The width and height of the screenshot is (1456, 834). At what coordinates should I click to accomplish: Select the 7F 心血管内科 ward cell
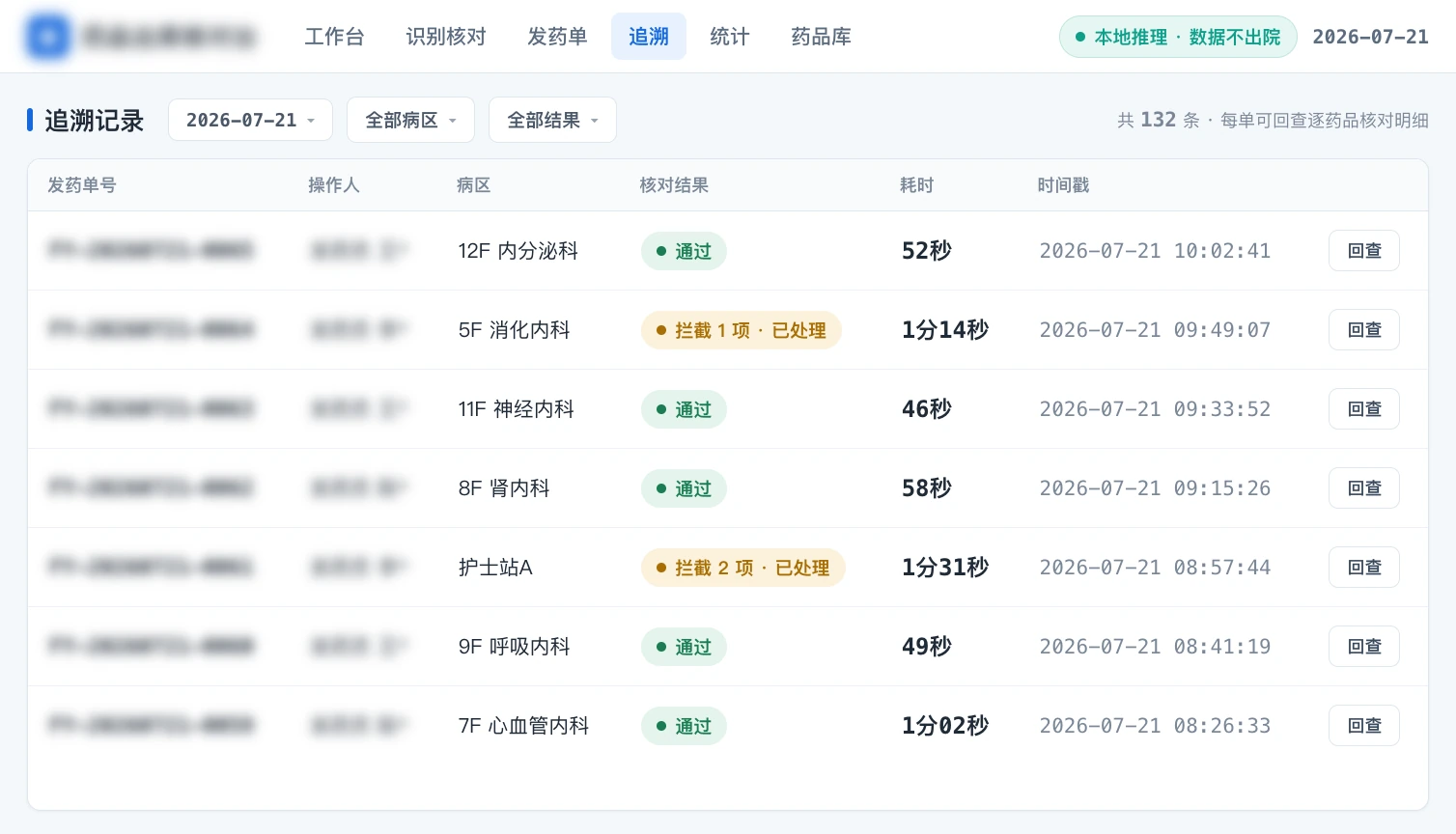pyautogui.click(x=523, y=726)
